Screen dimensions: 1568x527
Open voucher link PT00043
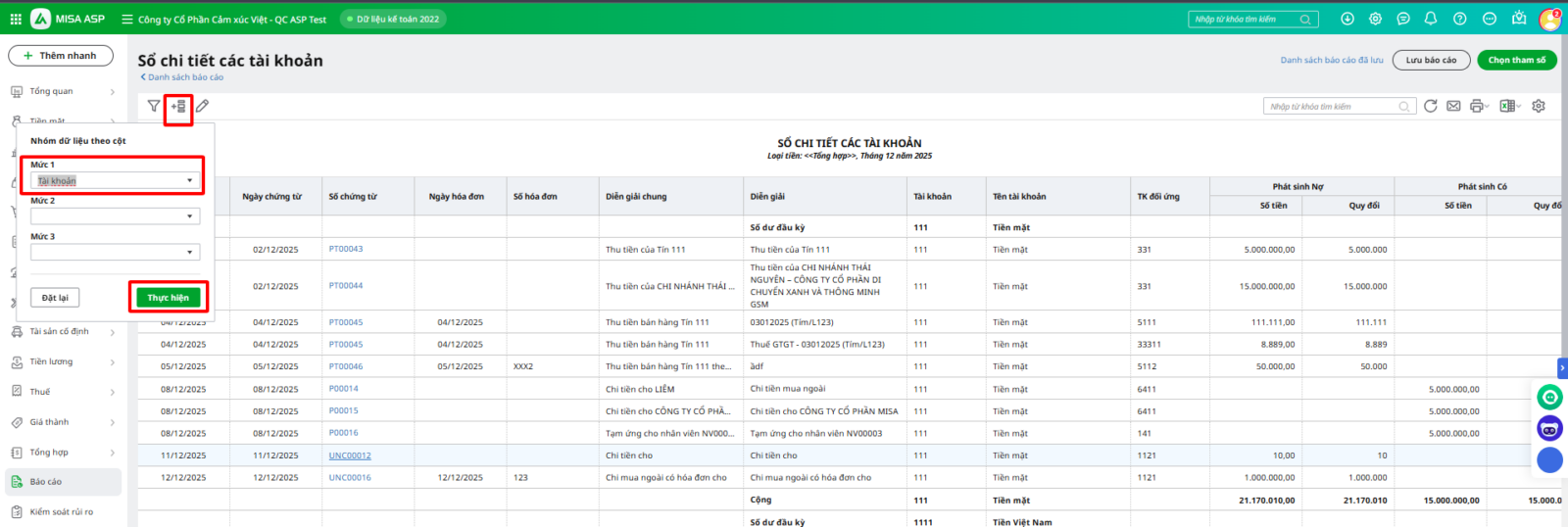pos(345,249)
